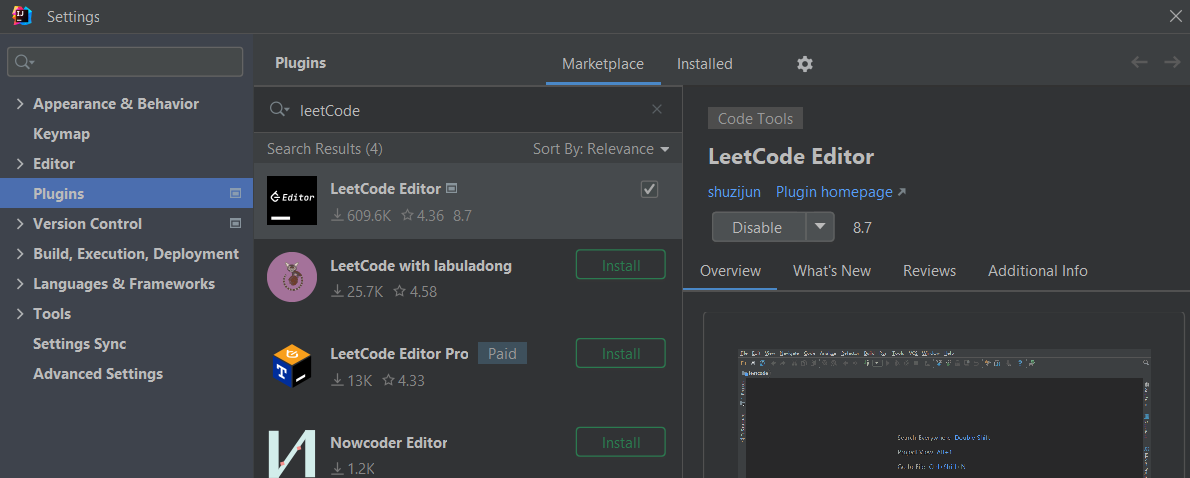Open the Sort By: Relevance dropdown

[601, 149]
